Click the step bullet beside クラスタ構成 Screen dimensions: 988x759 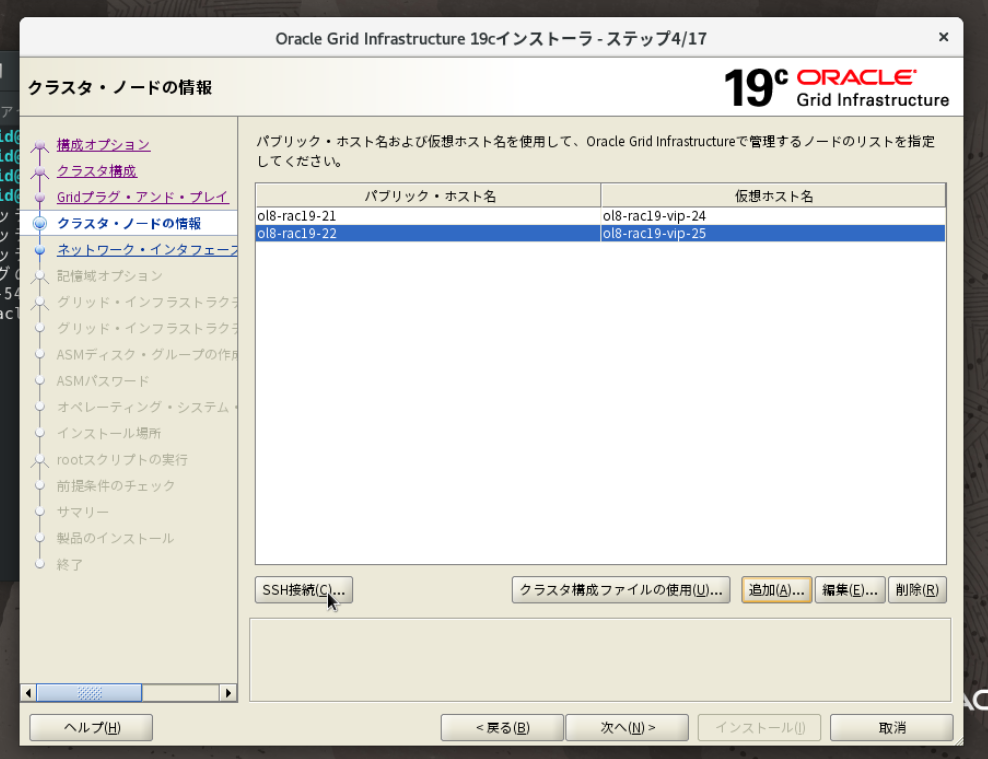click(40, 171)
